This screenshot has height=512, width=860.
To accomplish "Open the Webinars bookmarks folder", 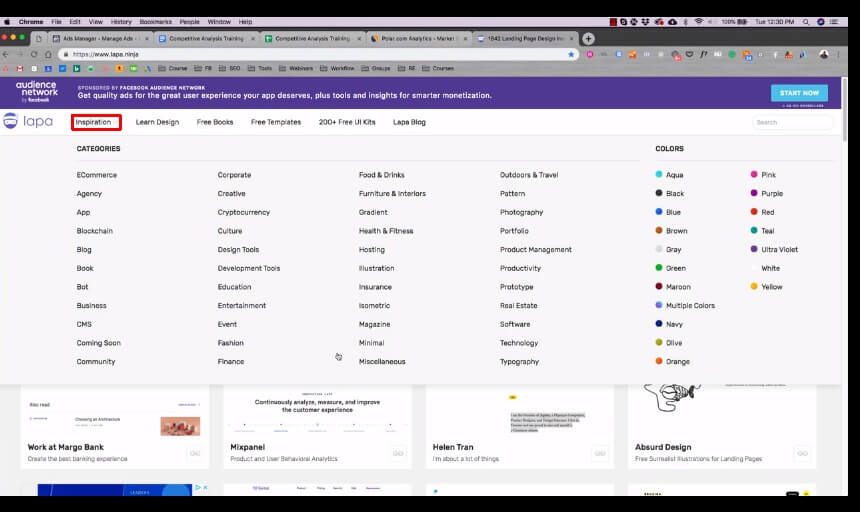I will [296, 69].
